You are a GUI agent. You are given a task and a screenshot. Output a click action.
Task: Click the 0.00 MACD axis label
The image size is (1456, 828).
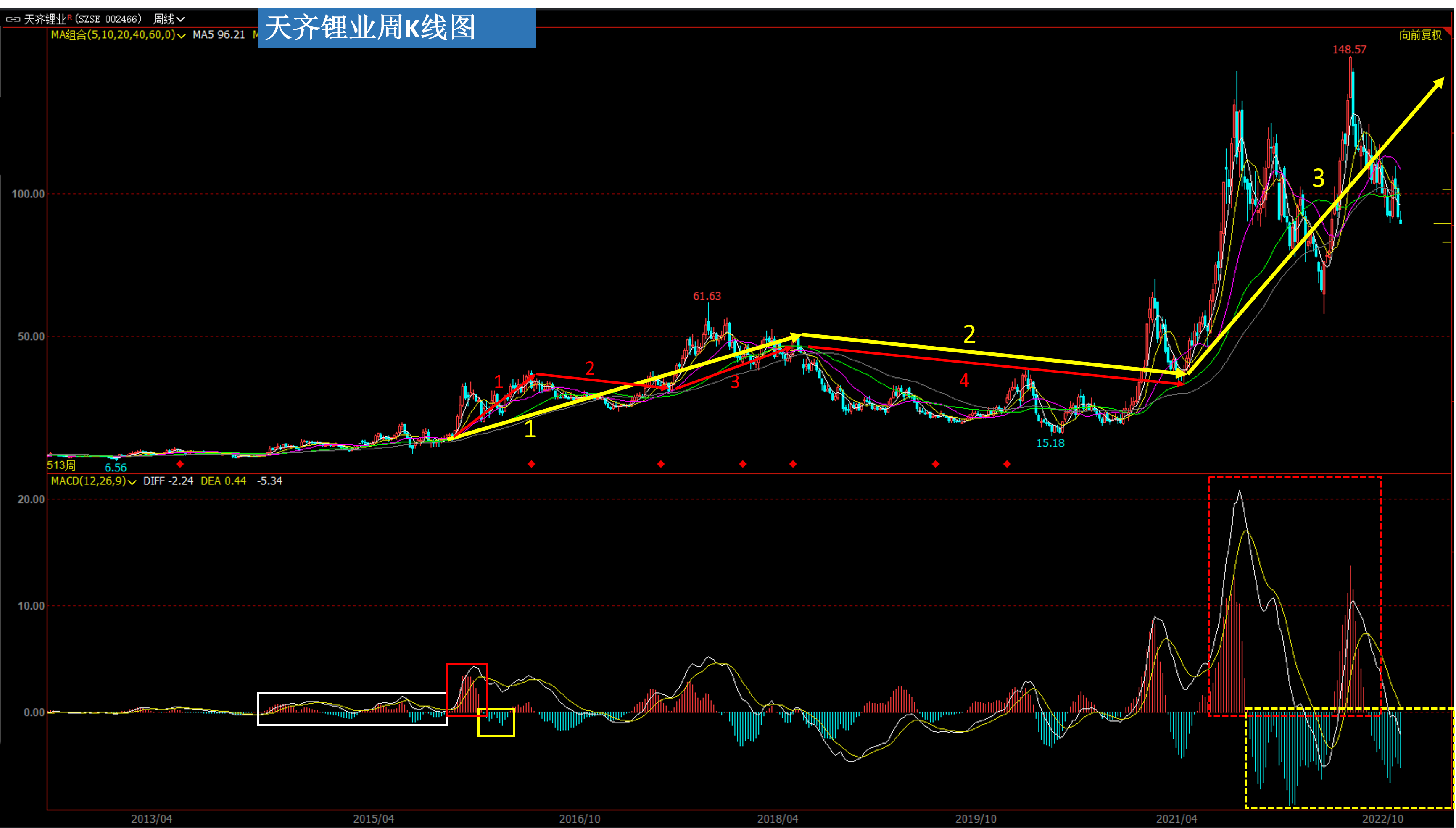point(34,712)
